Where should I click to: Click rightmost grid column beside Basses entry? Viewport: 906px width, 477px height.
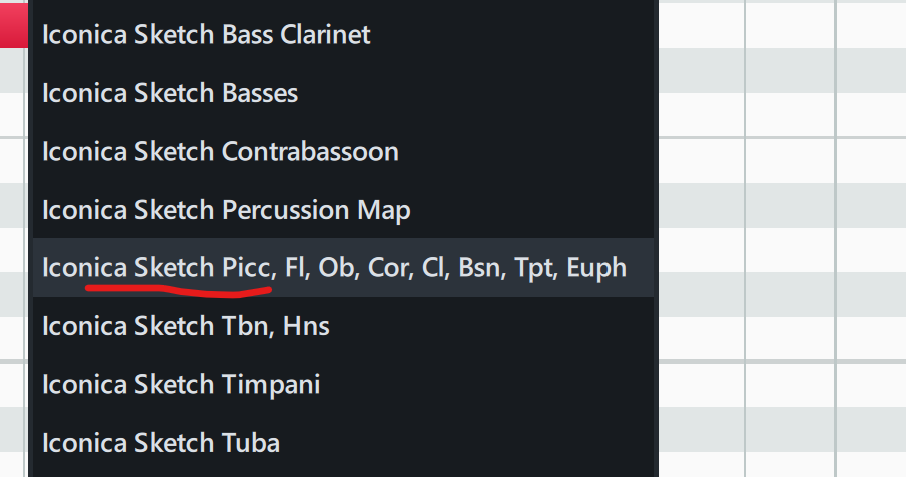point(872,94)
